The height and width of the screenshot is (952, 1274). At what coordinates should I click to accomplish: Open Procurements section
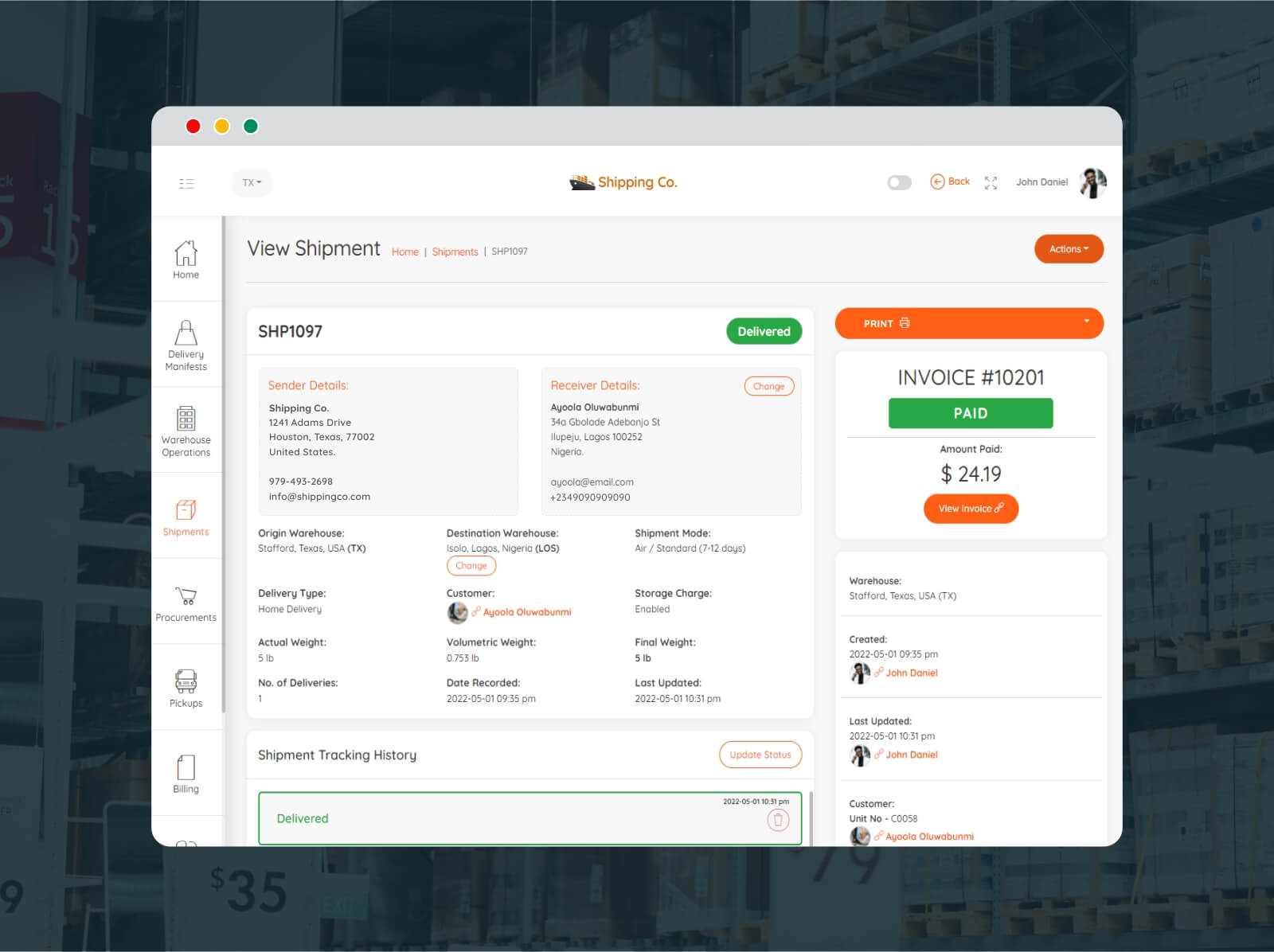point(186,603)
